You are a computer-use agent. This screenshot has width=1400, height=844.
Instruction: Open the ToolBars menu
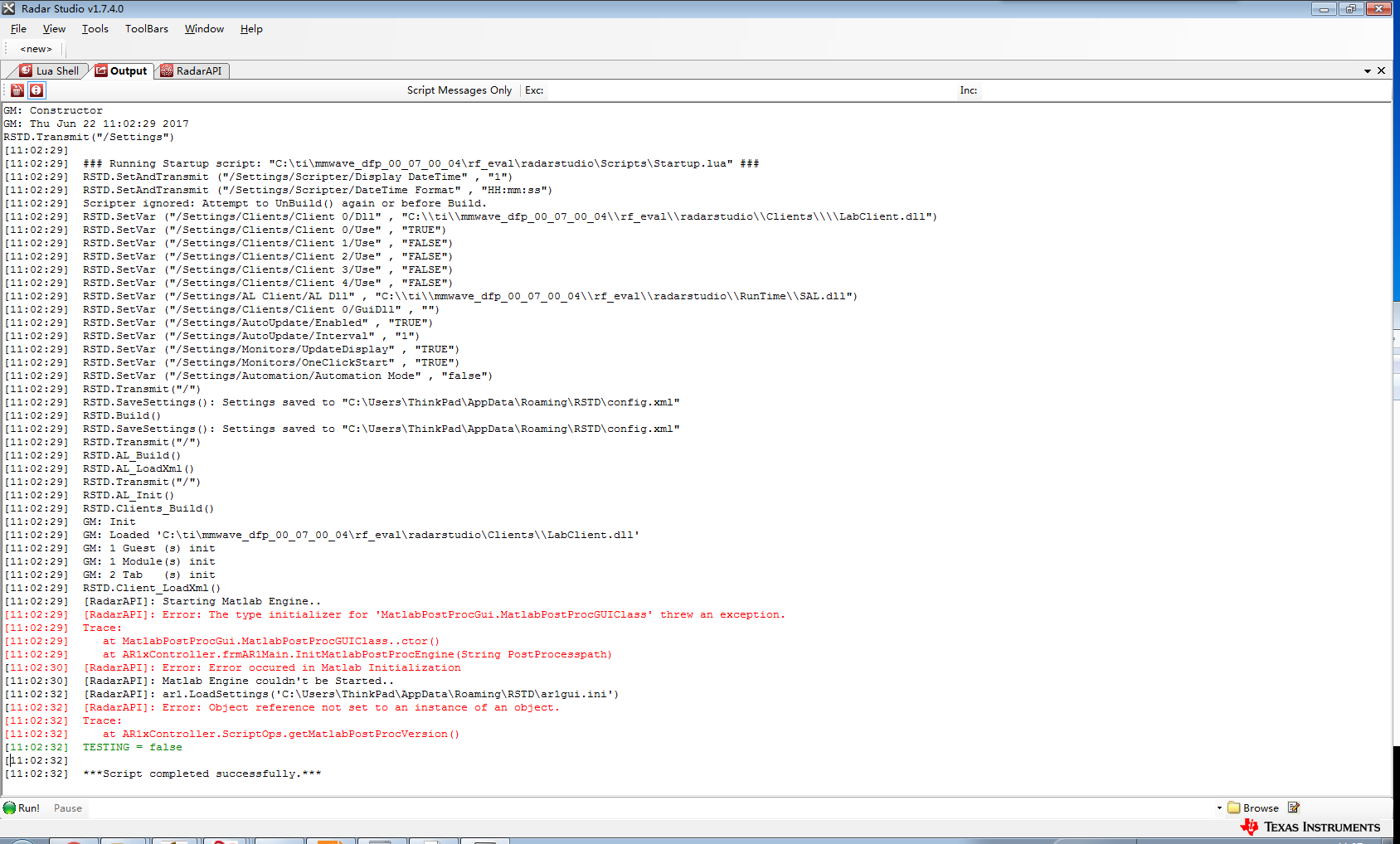tap(147, 29)
